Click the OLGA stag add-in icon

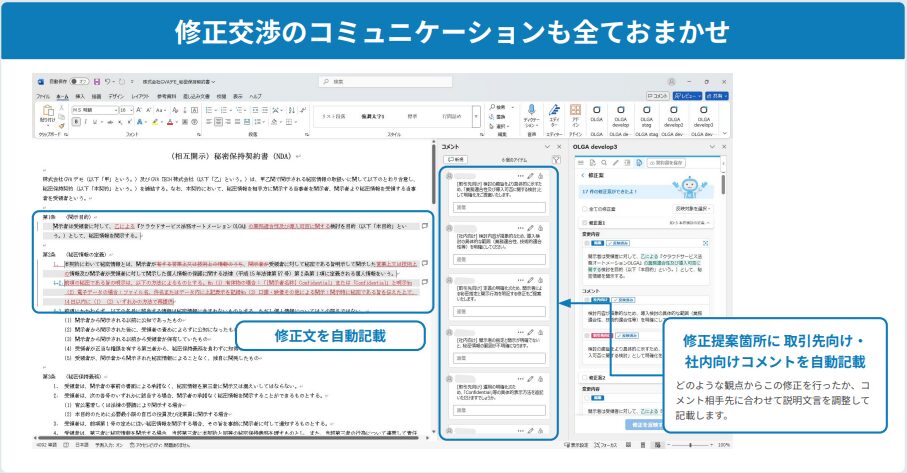[647, 110]
